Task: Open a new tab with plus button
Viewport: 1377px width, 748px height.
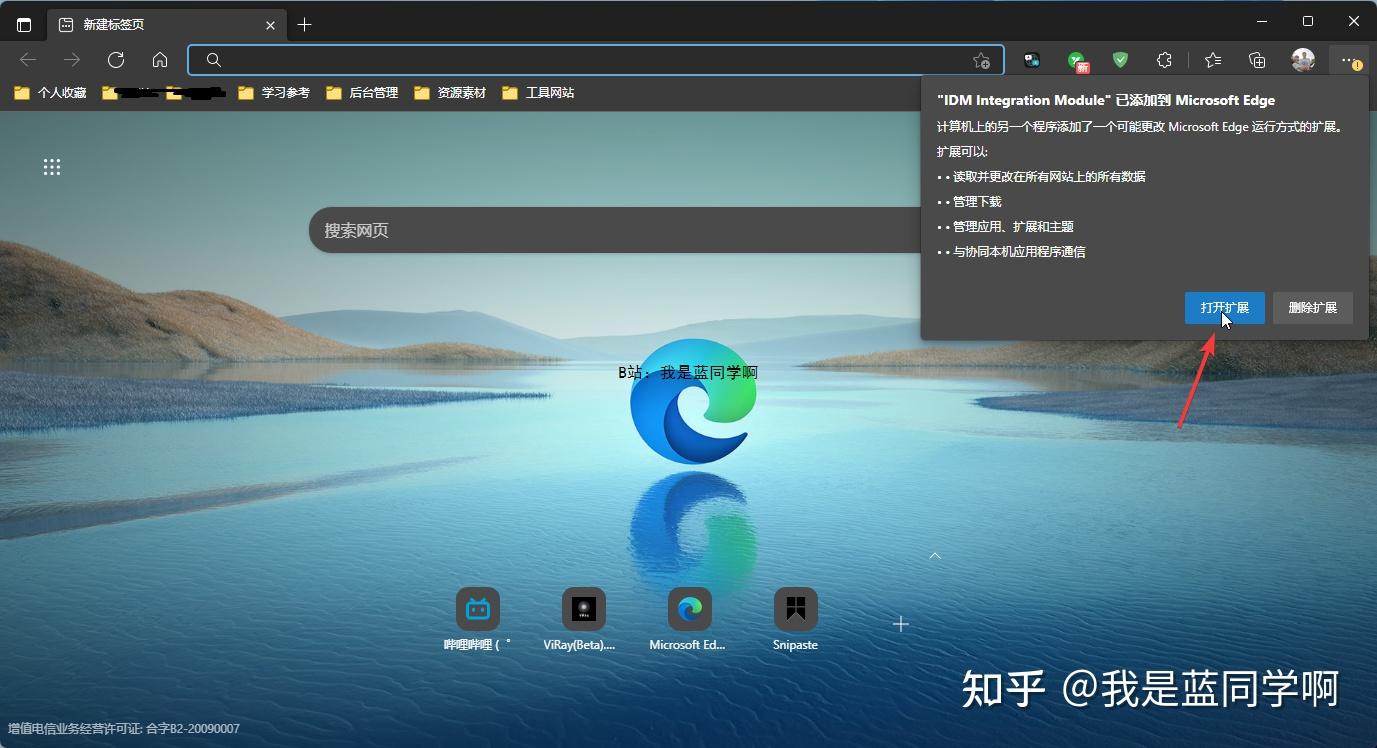Action: (305, 24)
